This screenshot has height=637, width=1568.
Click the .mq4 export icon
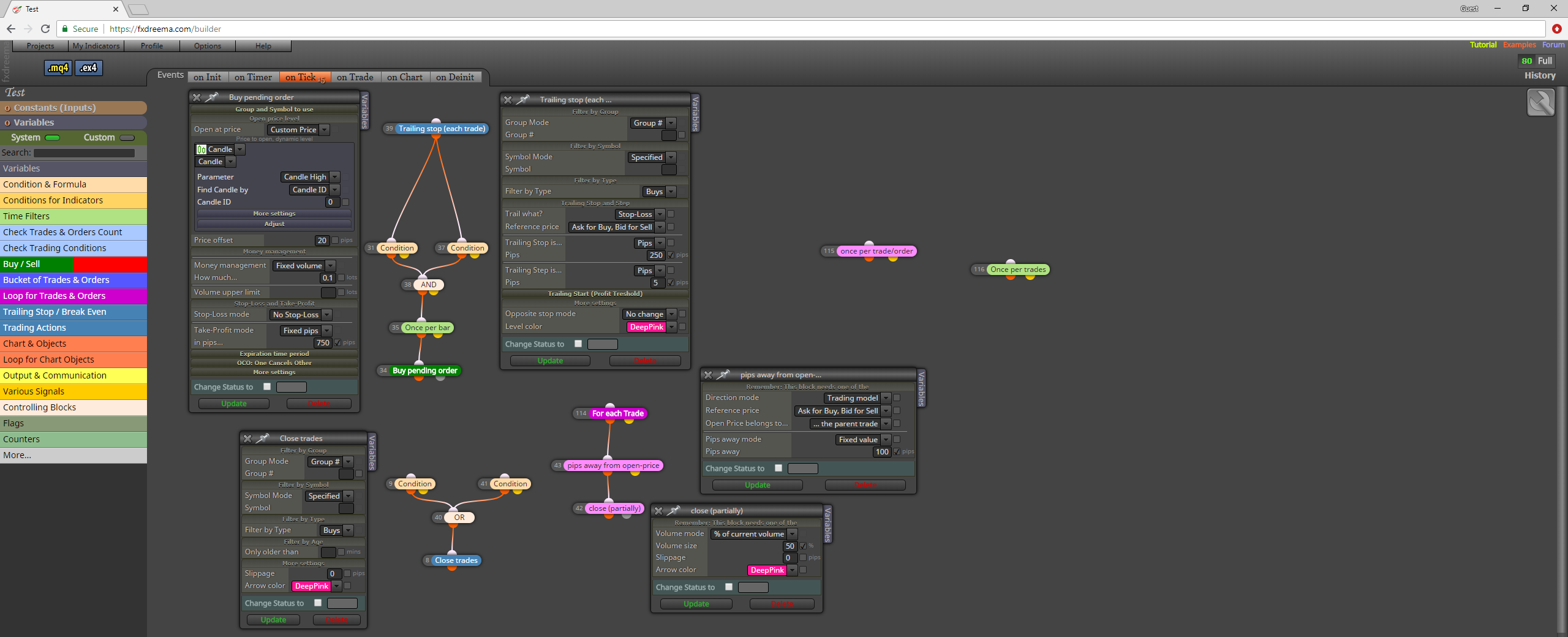pyautogui.click(x=58, y=68)
